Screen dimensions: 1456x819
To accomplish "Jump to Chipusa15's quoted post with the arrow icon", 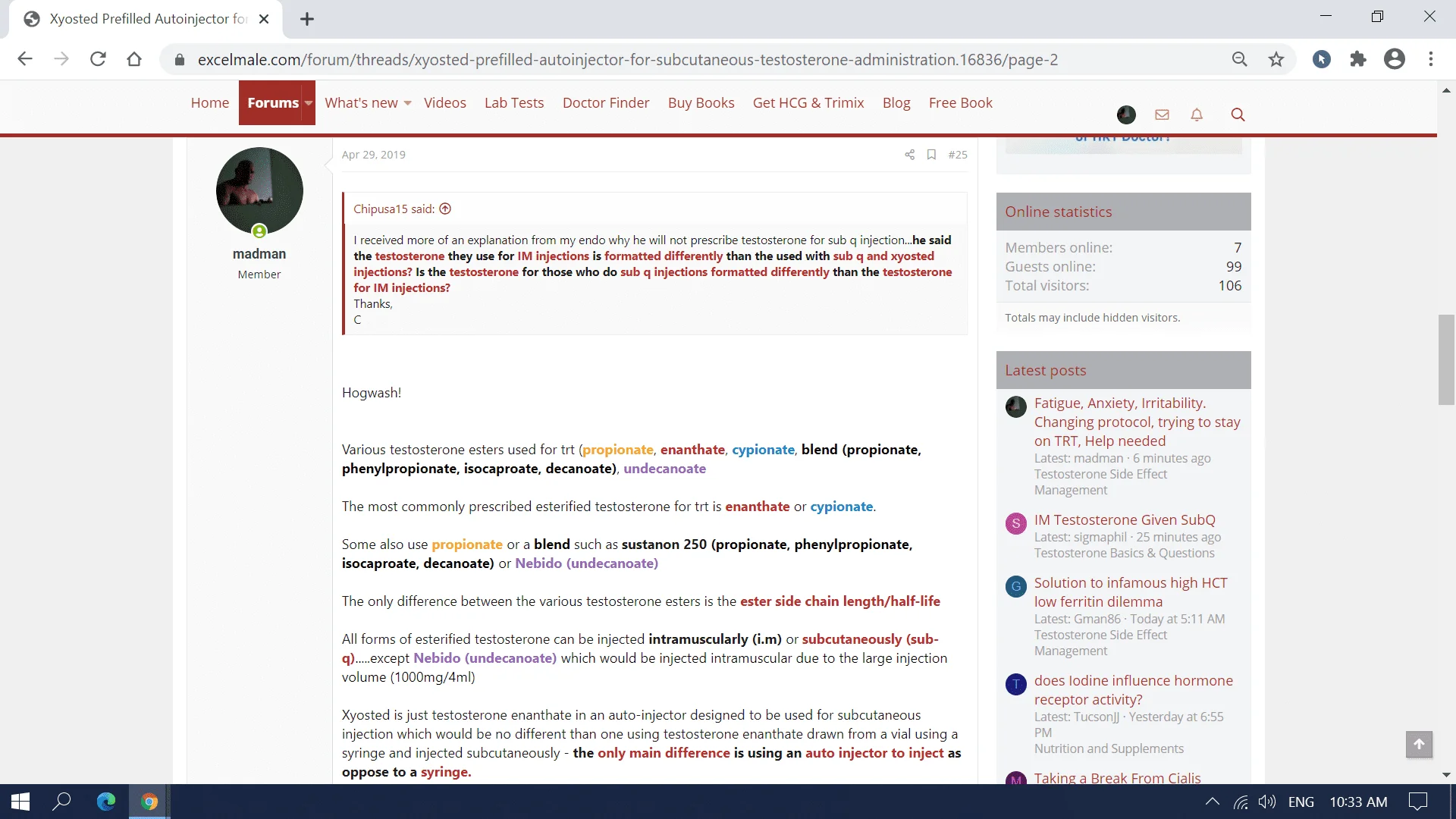I will tap(445, 209).
